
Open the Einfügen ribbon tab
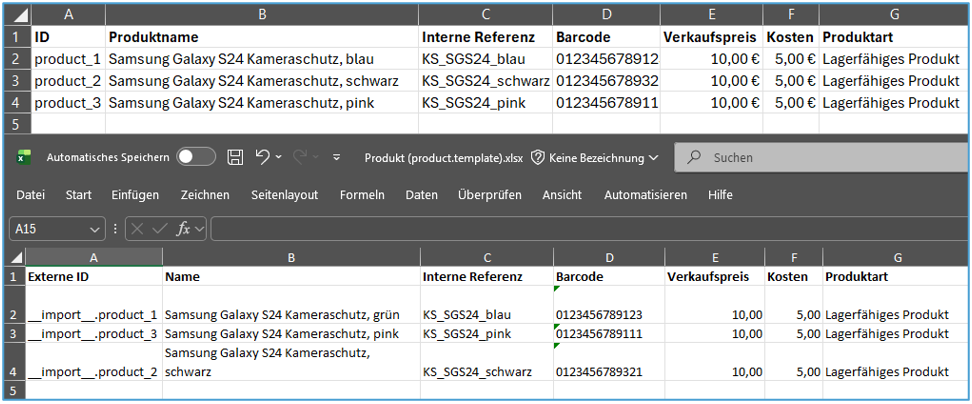135,195
